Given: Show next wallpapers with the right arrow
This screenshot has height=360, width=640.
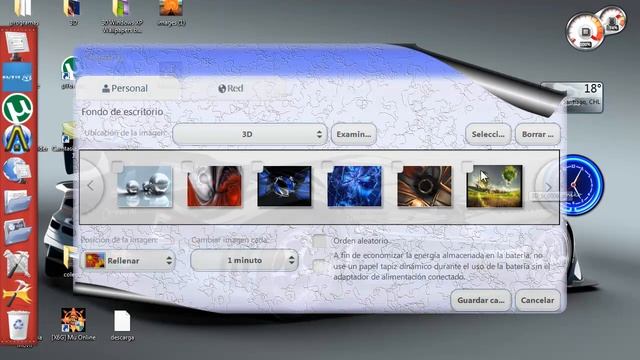Looking at the screenshot, I should coord(547,187).
